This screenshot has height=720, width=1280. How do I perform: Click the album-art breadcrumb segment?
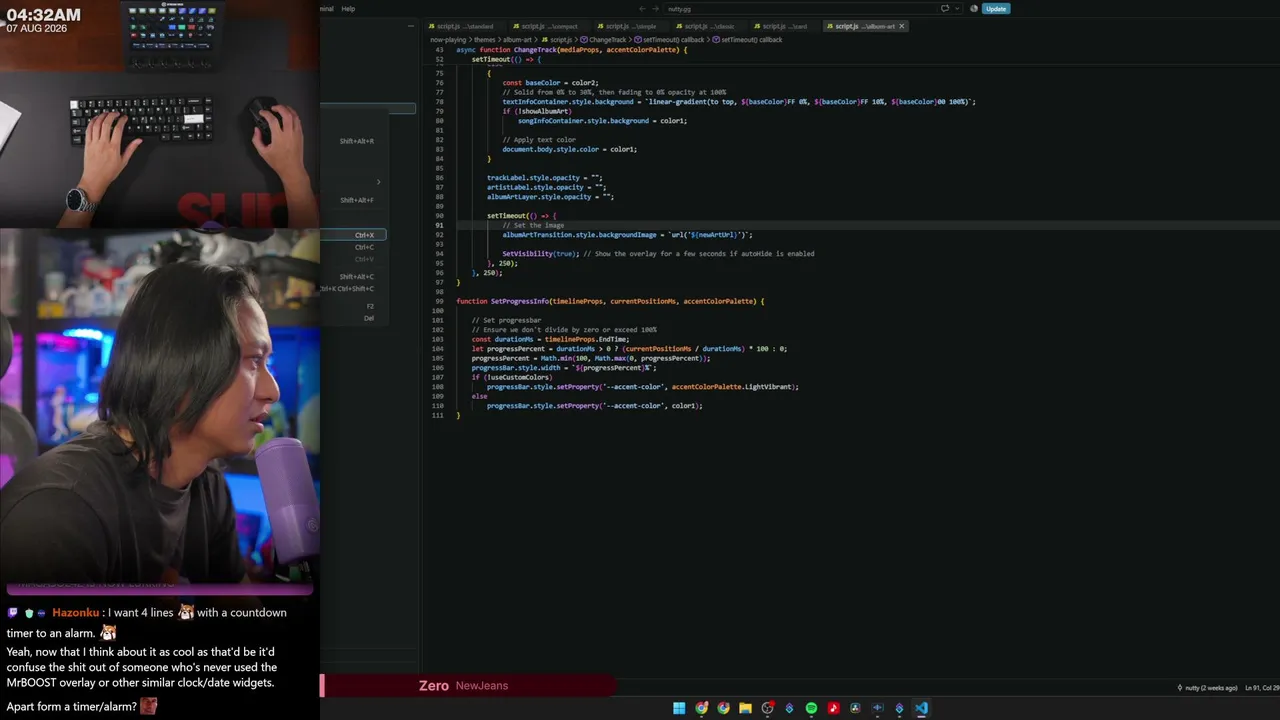click(x=517, y=40)
